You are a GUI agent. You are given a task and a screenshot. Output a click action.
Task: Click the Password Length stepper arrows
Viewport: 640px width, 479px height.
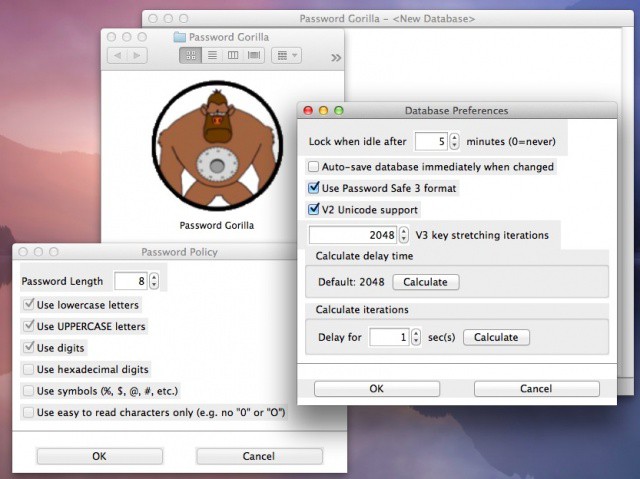(x=154, y=282)
